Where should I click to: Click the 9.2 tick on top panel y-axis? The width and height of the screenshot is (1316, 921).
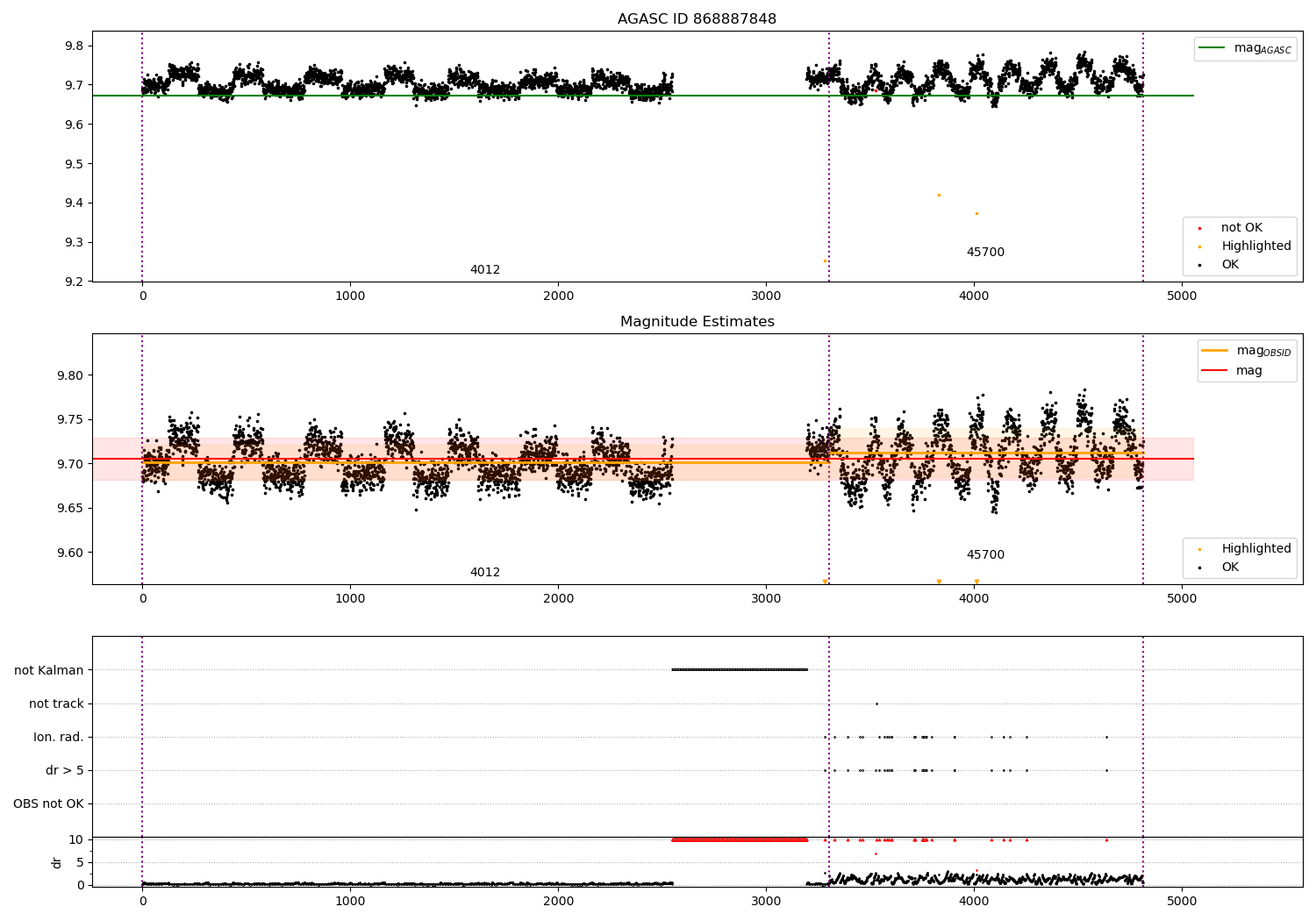click(x=75, y=282)
